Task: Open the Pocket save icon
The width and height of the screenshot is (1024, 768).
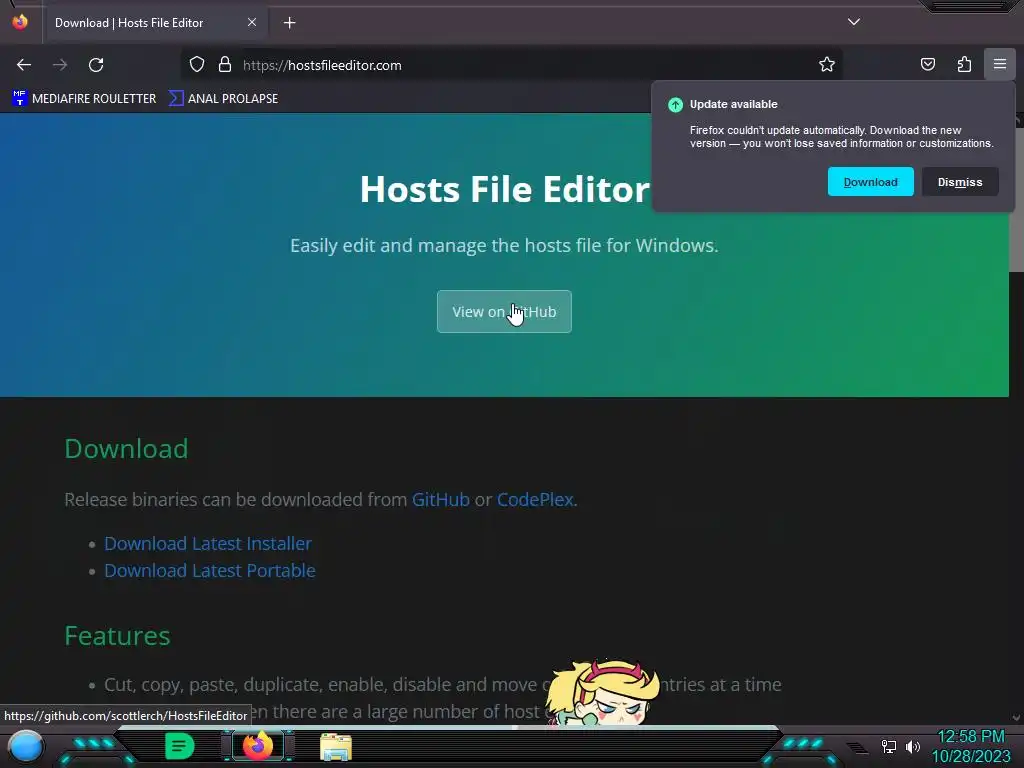Action: pos(927,64)
